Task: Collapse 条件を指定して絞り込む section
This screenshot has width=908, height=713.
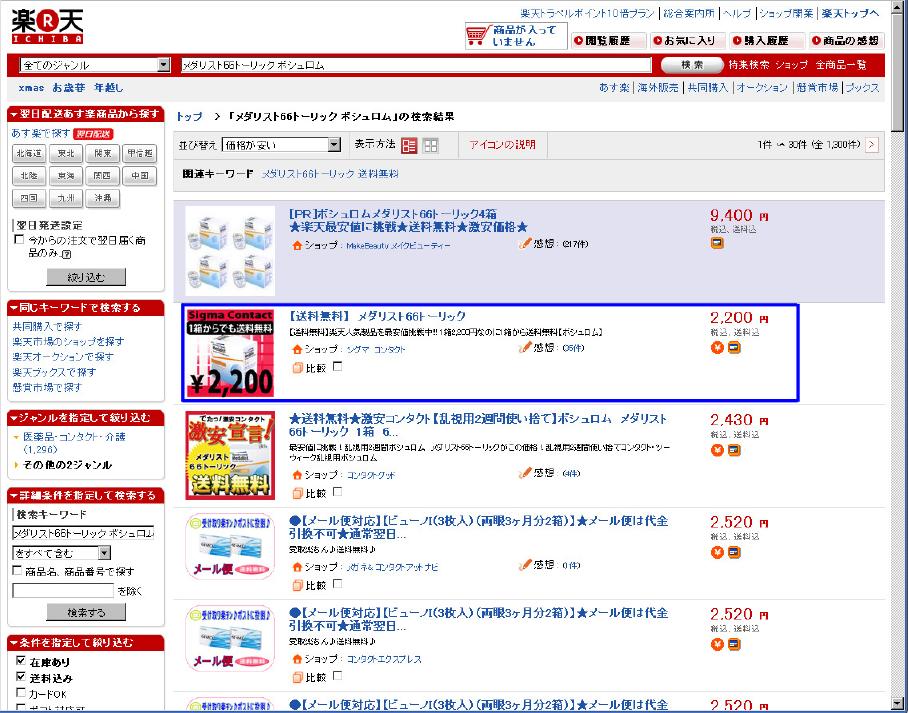Action: point(86,642)
